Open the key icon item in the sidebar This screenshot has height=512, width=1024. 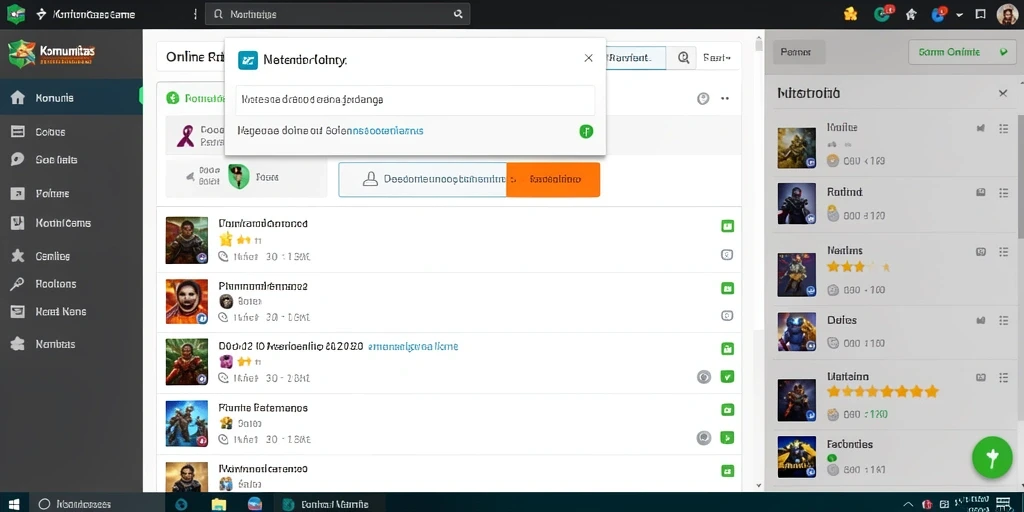point(18,284)
